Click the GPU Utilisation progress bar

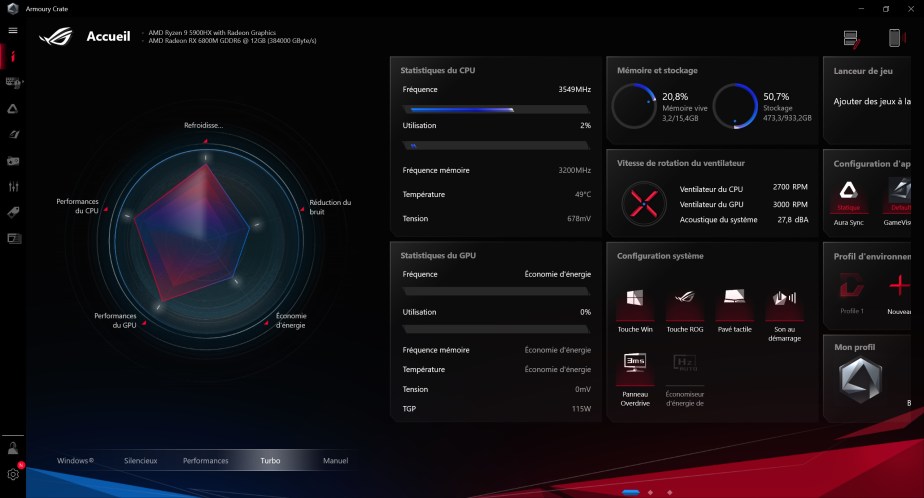pos(496,329)
